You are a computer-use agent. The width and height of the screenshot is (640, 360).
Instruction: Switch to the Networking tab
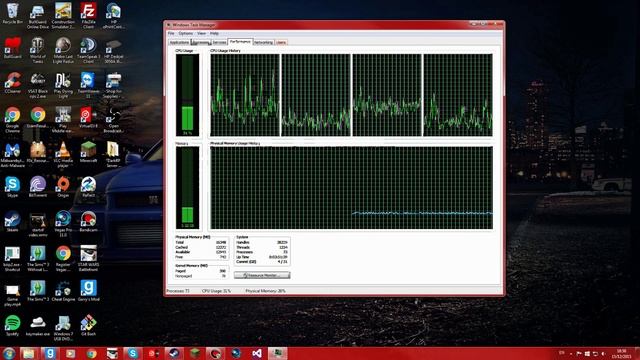(x=263, y=42)
